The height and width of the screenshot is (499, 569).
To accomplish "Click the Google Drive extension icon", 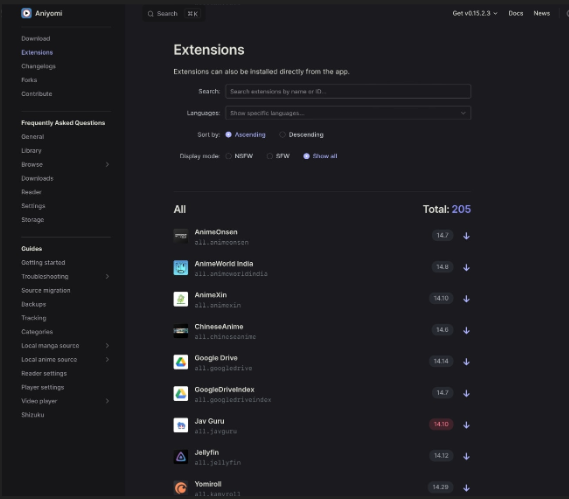I will point(181,362).
